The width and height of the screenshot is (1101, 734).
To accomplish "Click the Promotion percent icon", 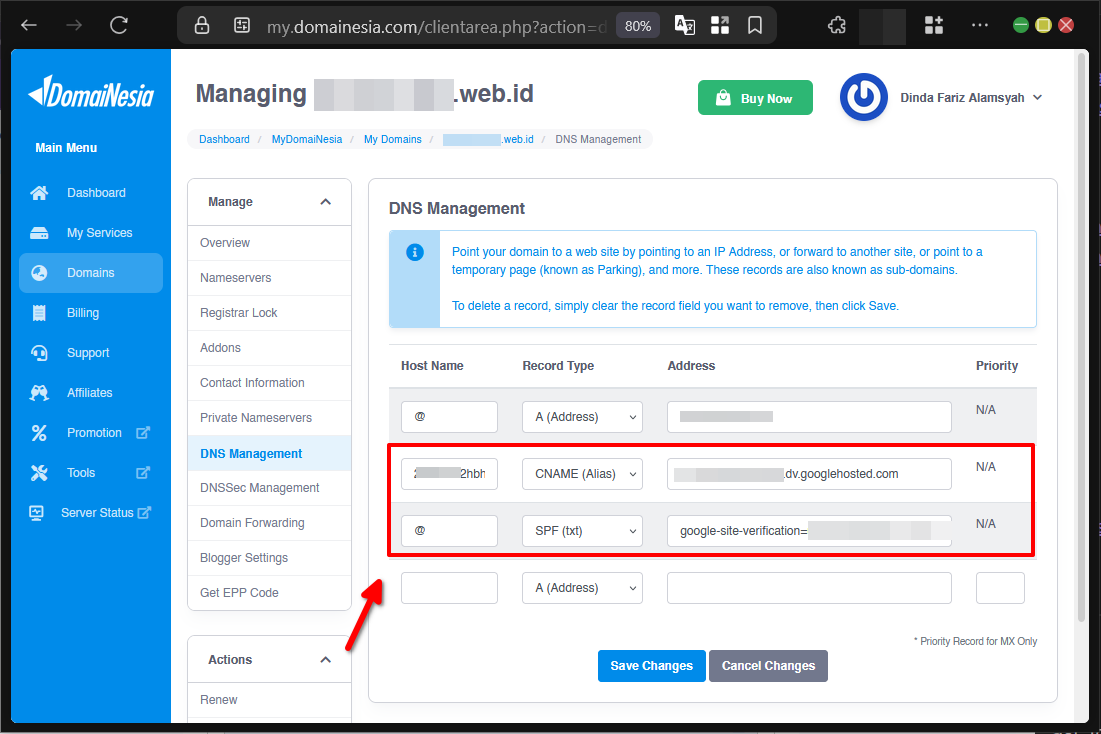I will [39, 433].
